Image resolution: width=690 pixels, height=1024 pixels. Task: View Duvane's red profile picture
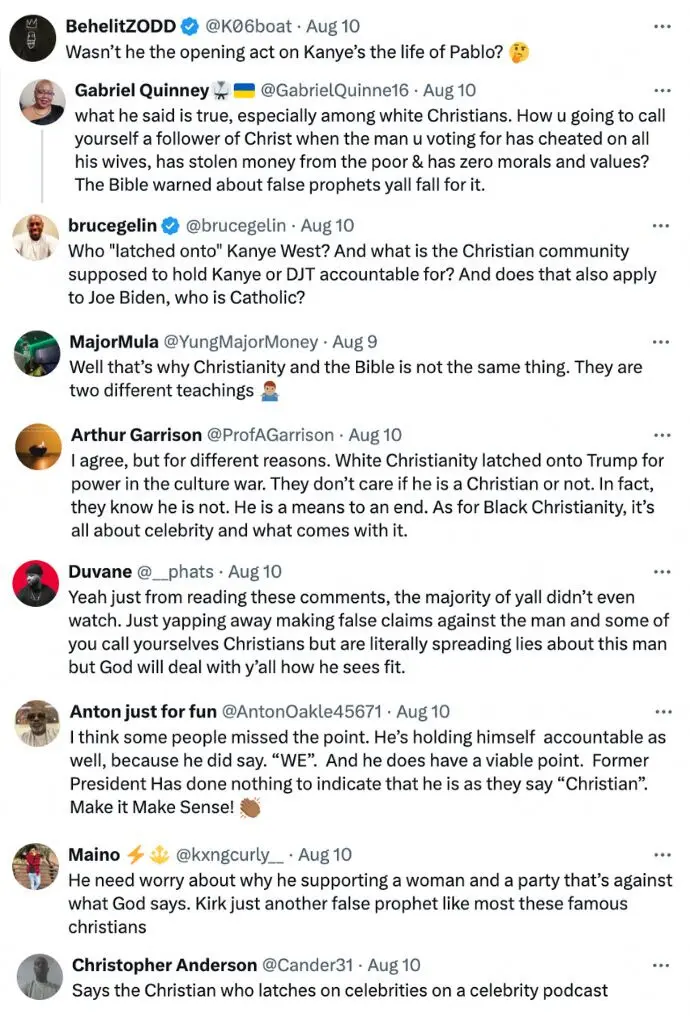tap(36, 583)
